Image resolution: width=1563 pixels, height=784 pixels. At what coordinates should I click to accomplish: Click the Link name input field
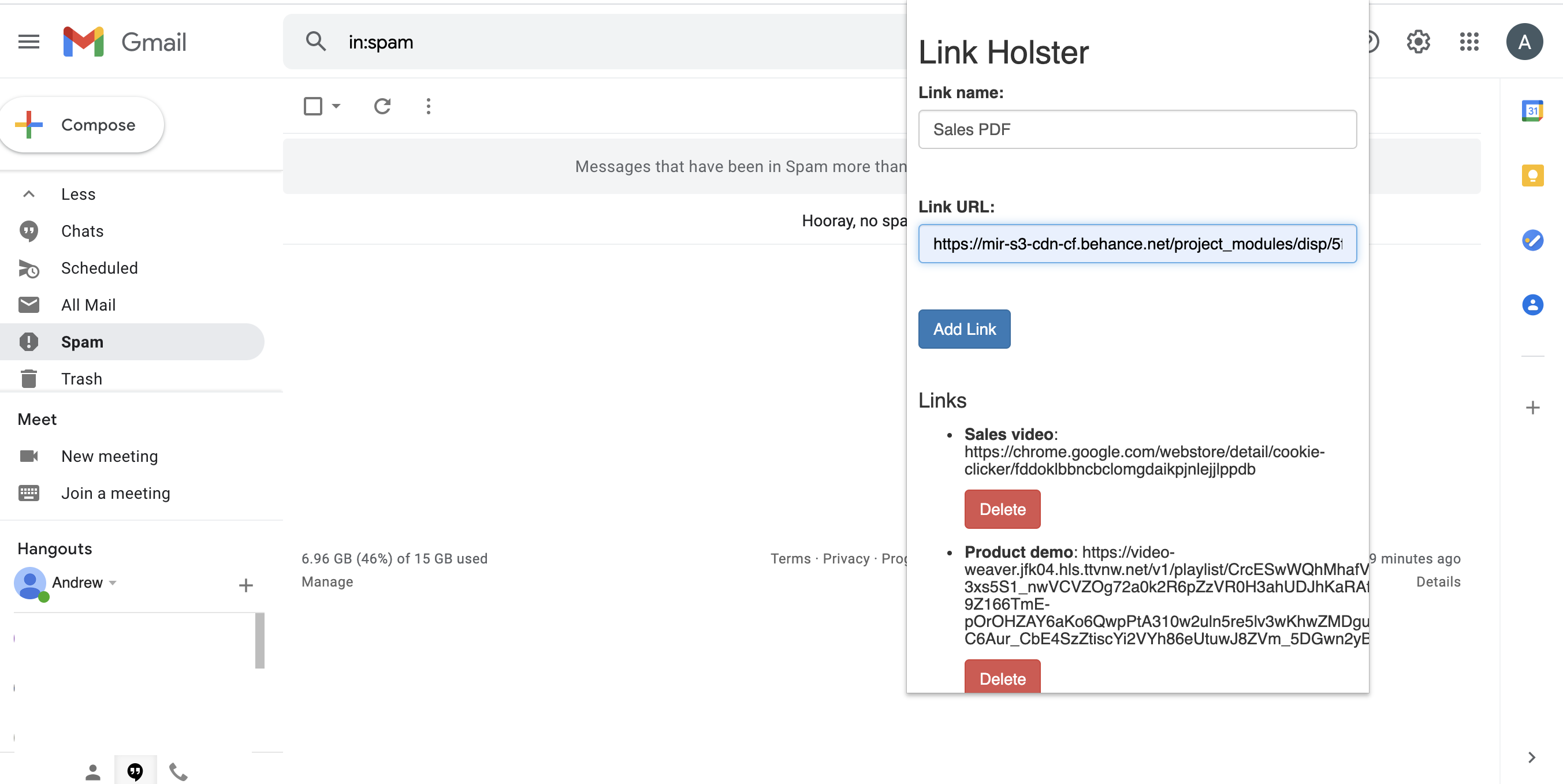coord(1137,129)
